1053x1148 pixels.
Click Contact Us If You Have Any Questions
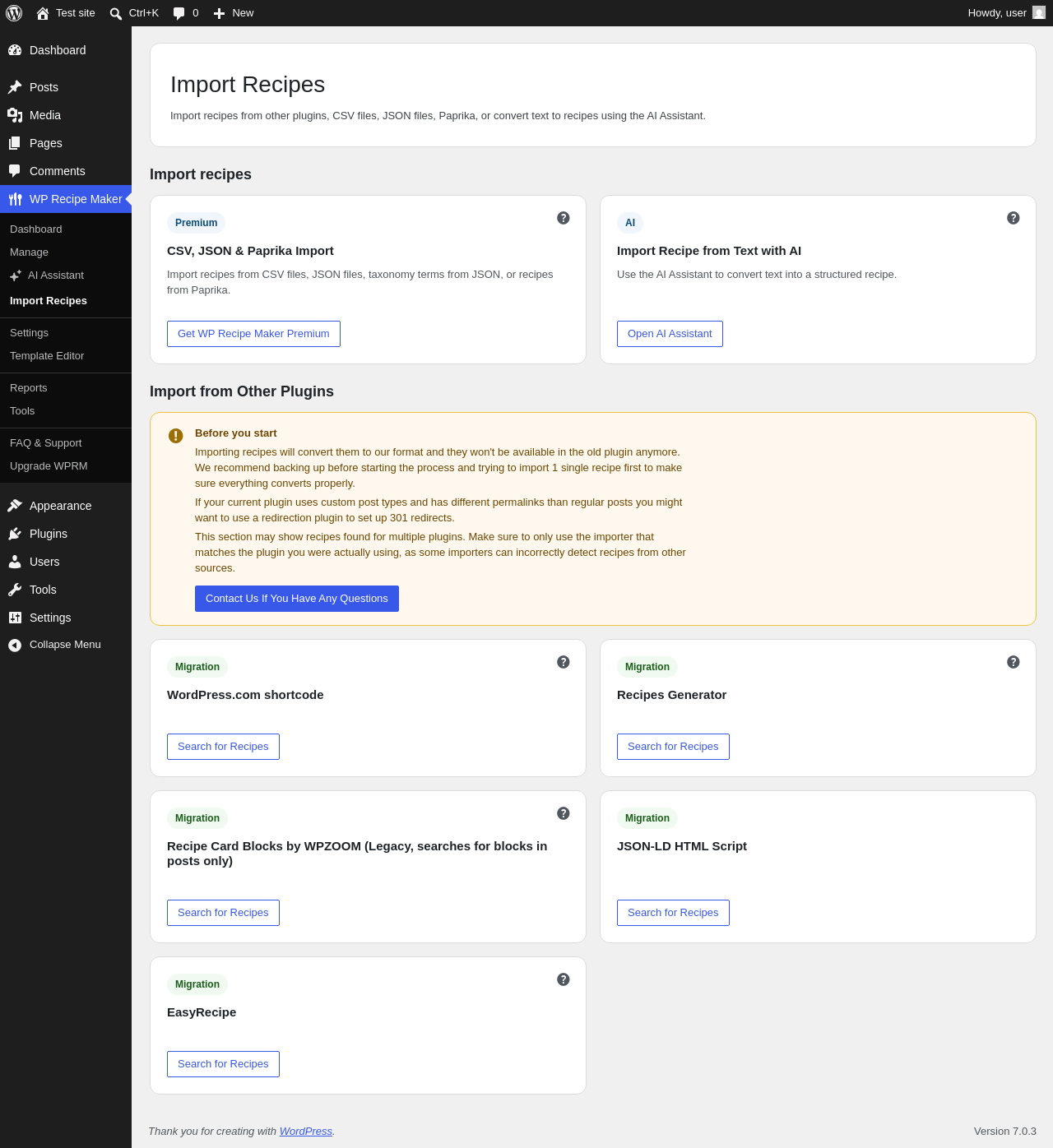click(x=297, y=599)
